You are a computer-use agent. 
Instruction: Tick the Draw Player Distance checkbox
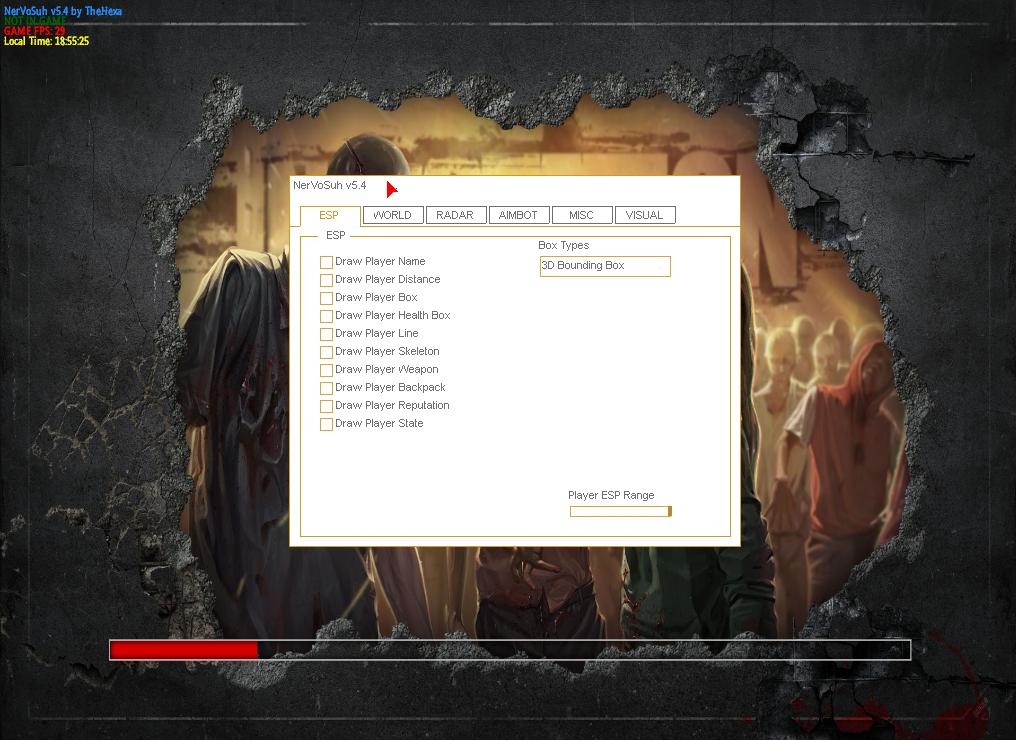coord(327,280)
